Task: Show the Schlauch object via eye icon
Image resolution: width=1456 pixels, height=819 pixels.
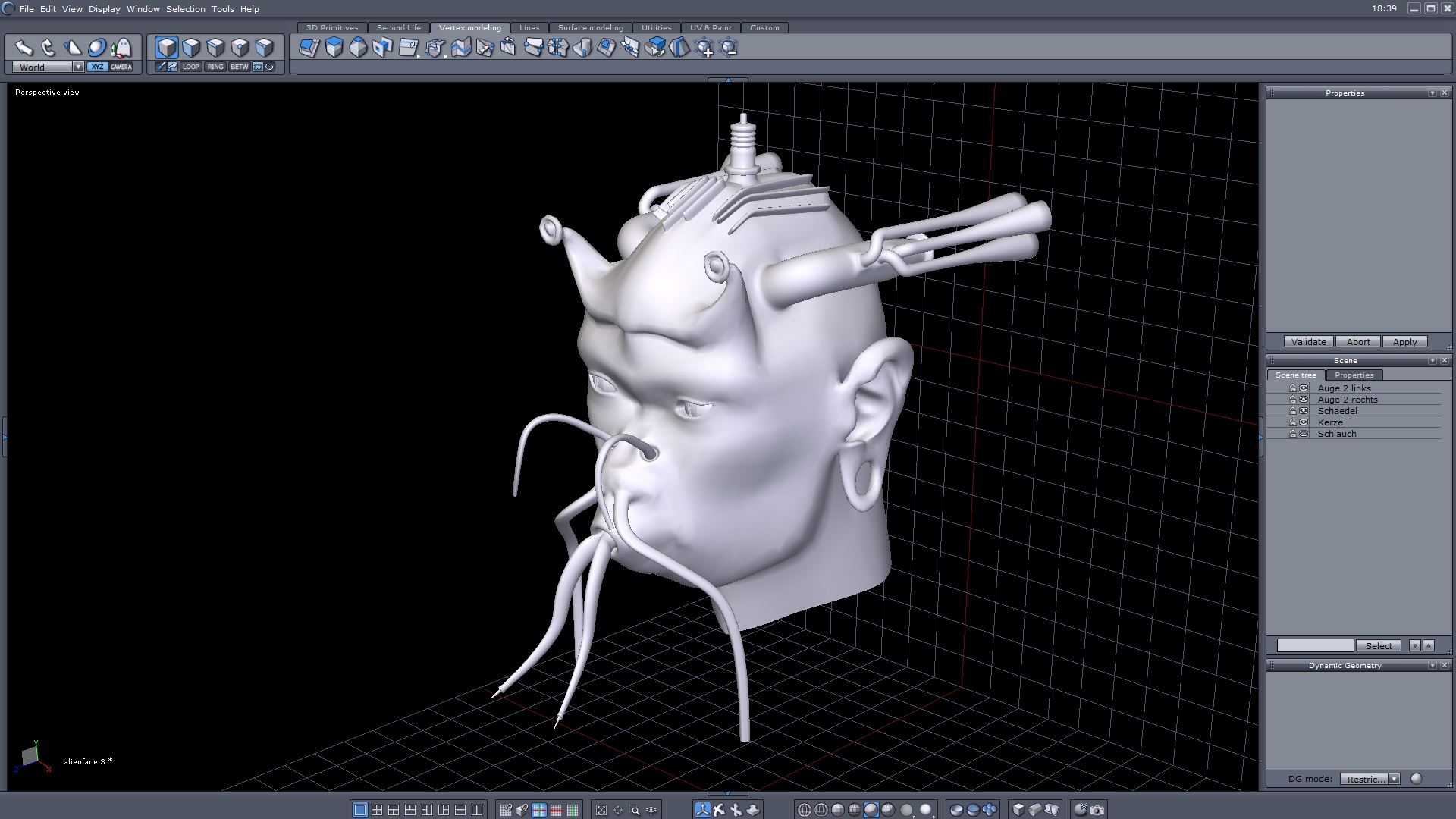Action: [1304, 434]
